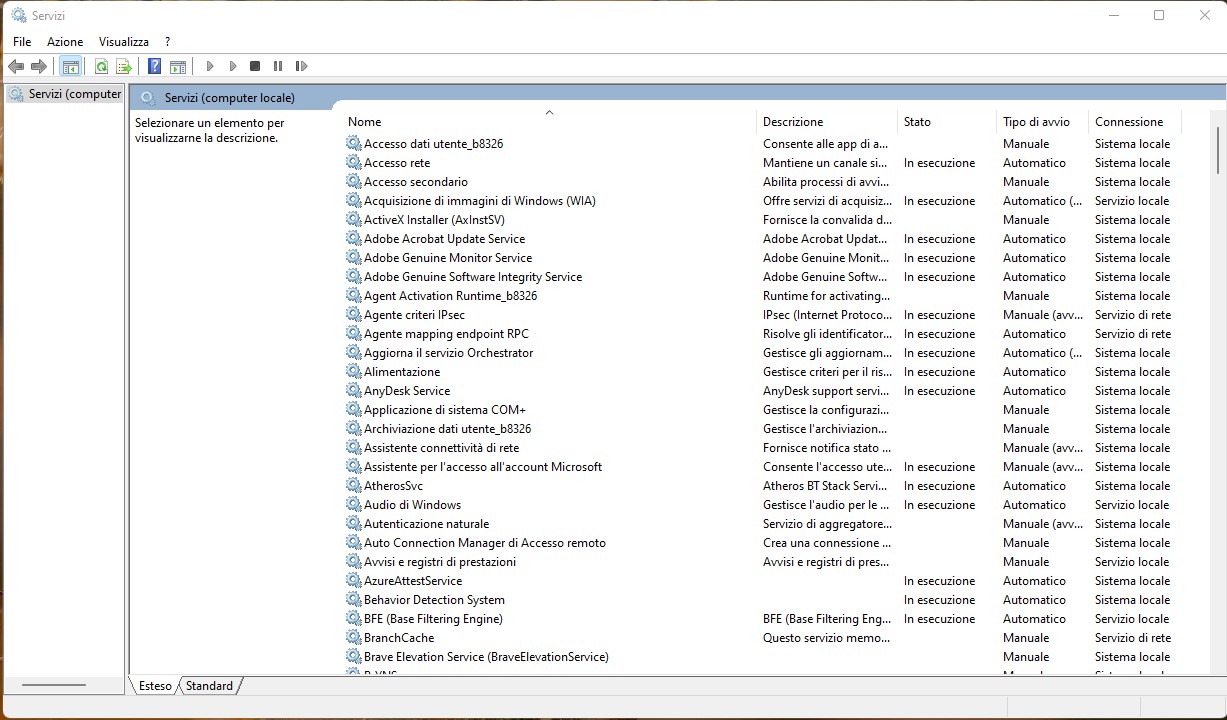Click the Servizio di rete cell of BranchCache
This screenshot has height=720, width=1227.
coord(1132,638)
